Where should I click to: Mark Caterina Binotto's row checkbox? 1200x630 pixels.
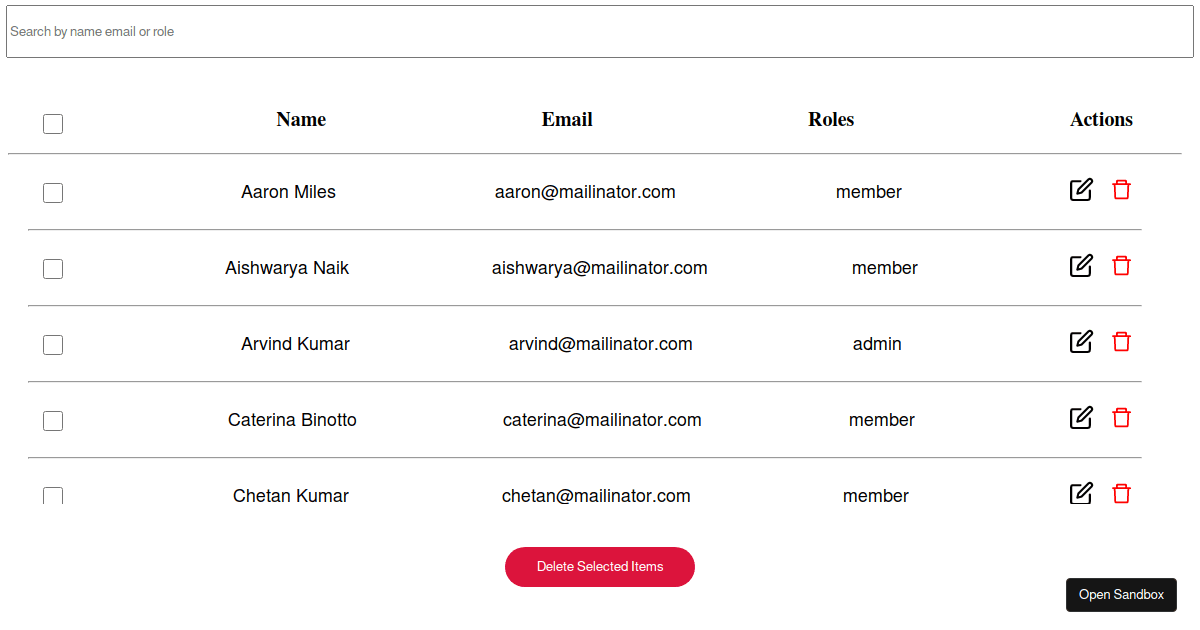53,421
